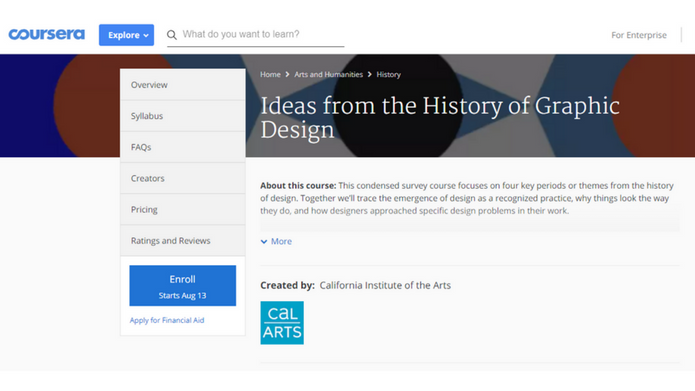
Task: Click the Home breadcrumb
Action: [x=270, y=74]
